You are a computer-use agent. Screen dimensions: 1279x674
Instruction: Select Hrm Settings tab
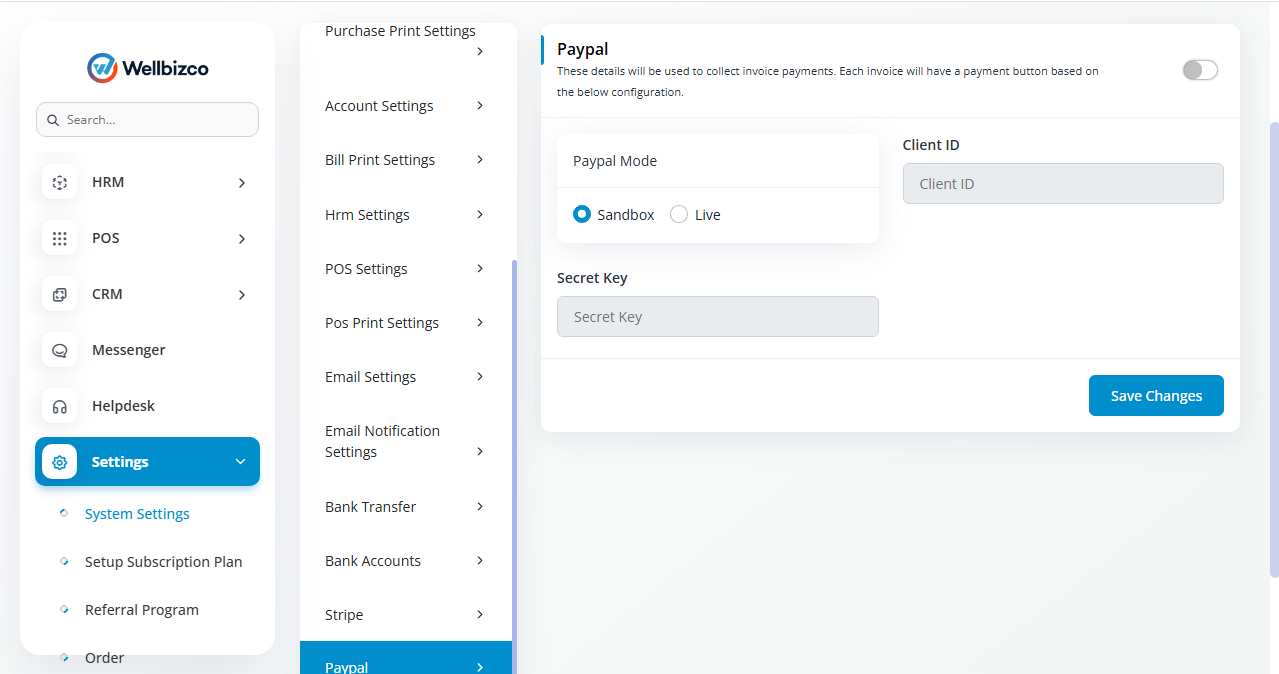click(406, 215)
